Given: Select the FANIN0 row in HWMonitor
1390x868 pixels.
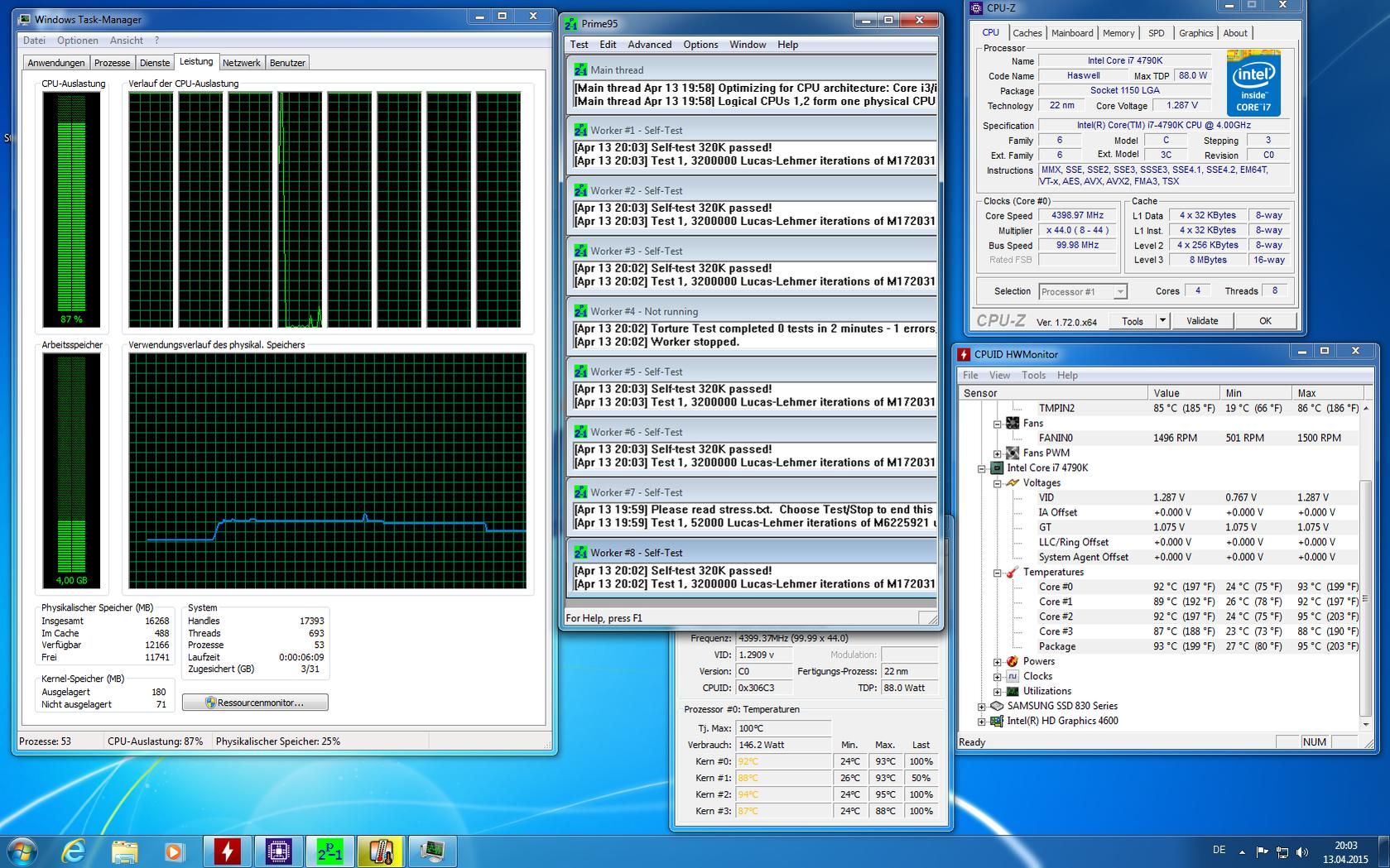Looking at the screenshot, I should [x=1160, y=438].
